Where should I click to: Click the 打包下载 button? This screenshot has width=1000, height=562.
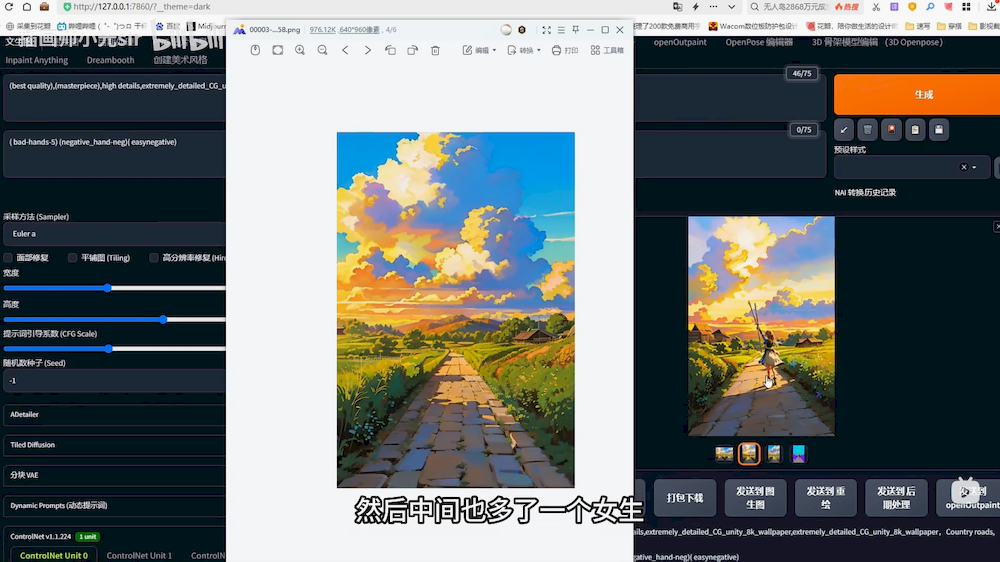pos(685,497)
